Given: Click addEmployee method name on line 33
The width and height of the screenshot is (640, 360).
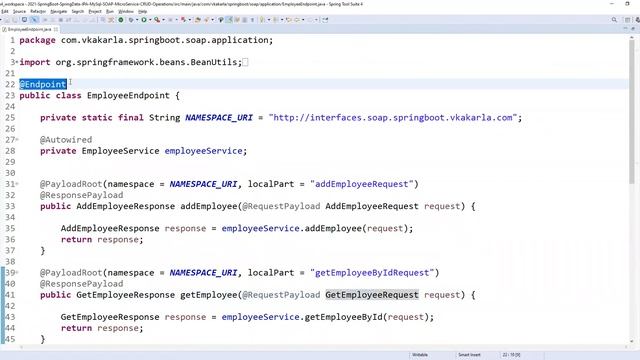Looking at the screenshot, I should point(209,206).
